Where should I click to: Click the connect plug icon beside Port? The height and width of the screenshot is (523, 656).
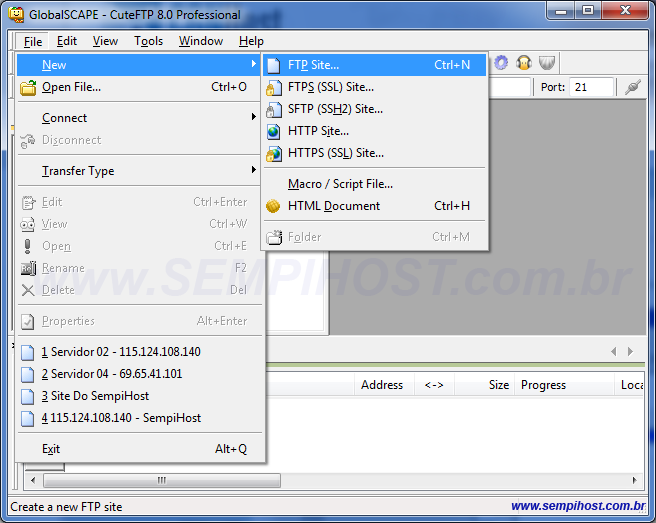(x=633, y=87)
